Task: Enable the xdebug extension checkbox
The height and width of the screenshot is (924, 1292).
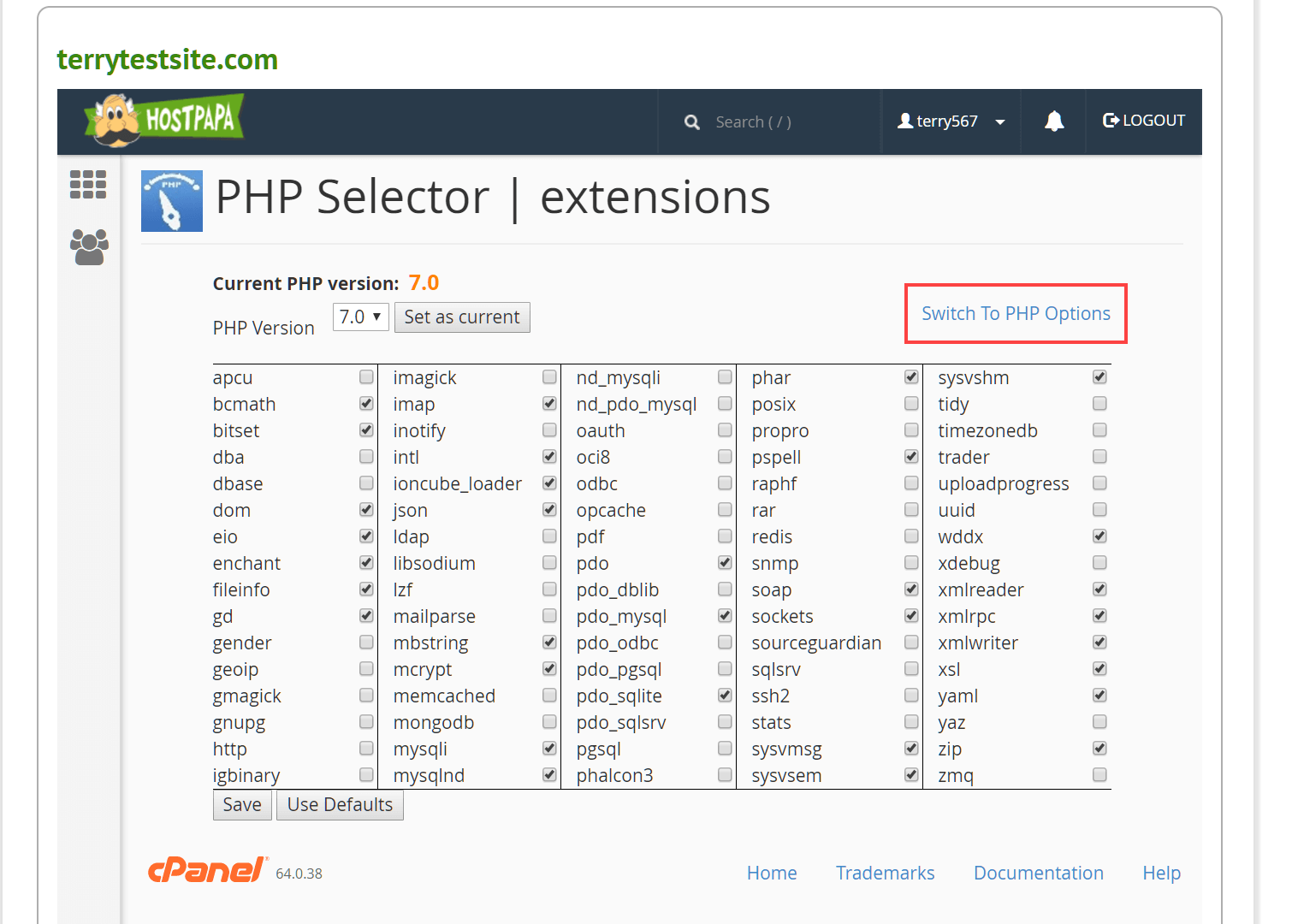Action: 1099,562
